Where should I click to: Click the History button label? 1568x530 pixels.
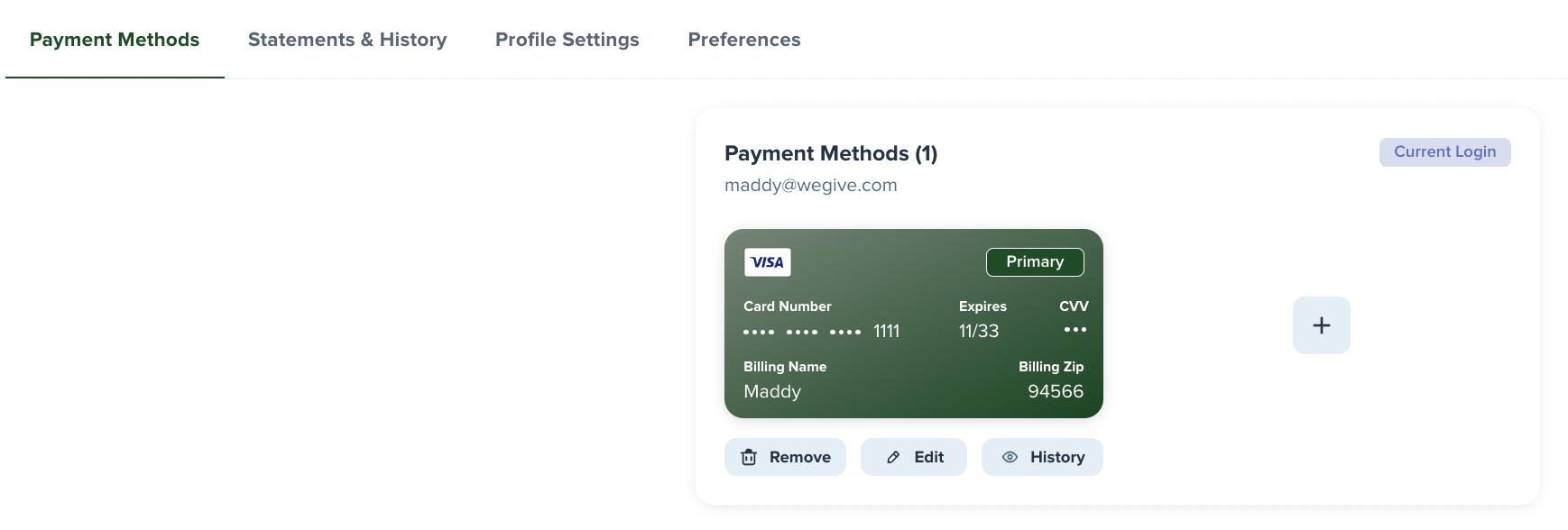point(1057,457)
